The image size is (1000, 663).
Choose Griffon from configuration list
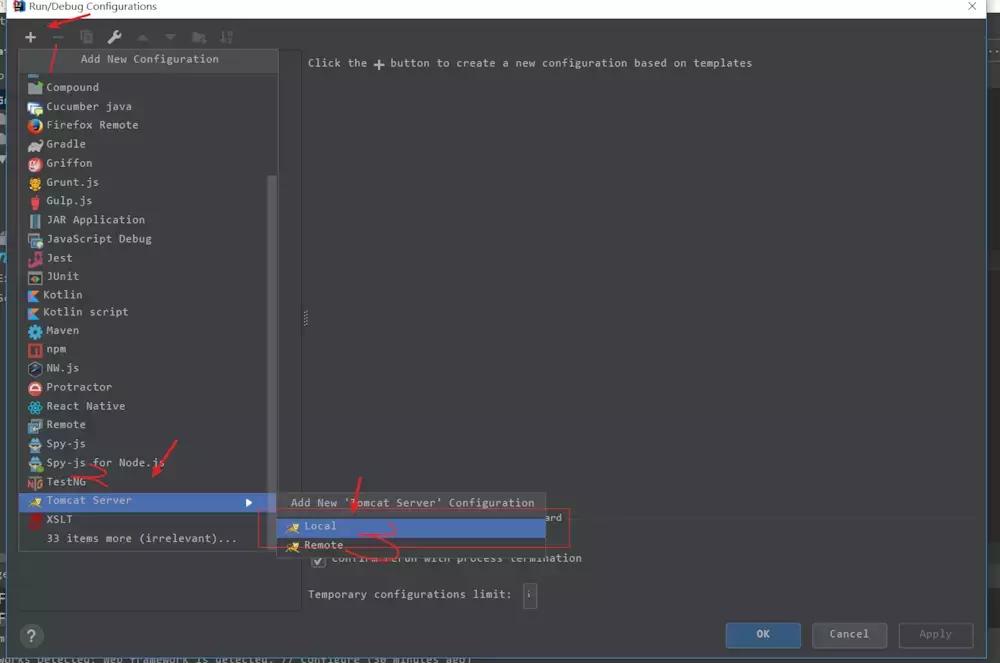click(x=148, y=163)
